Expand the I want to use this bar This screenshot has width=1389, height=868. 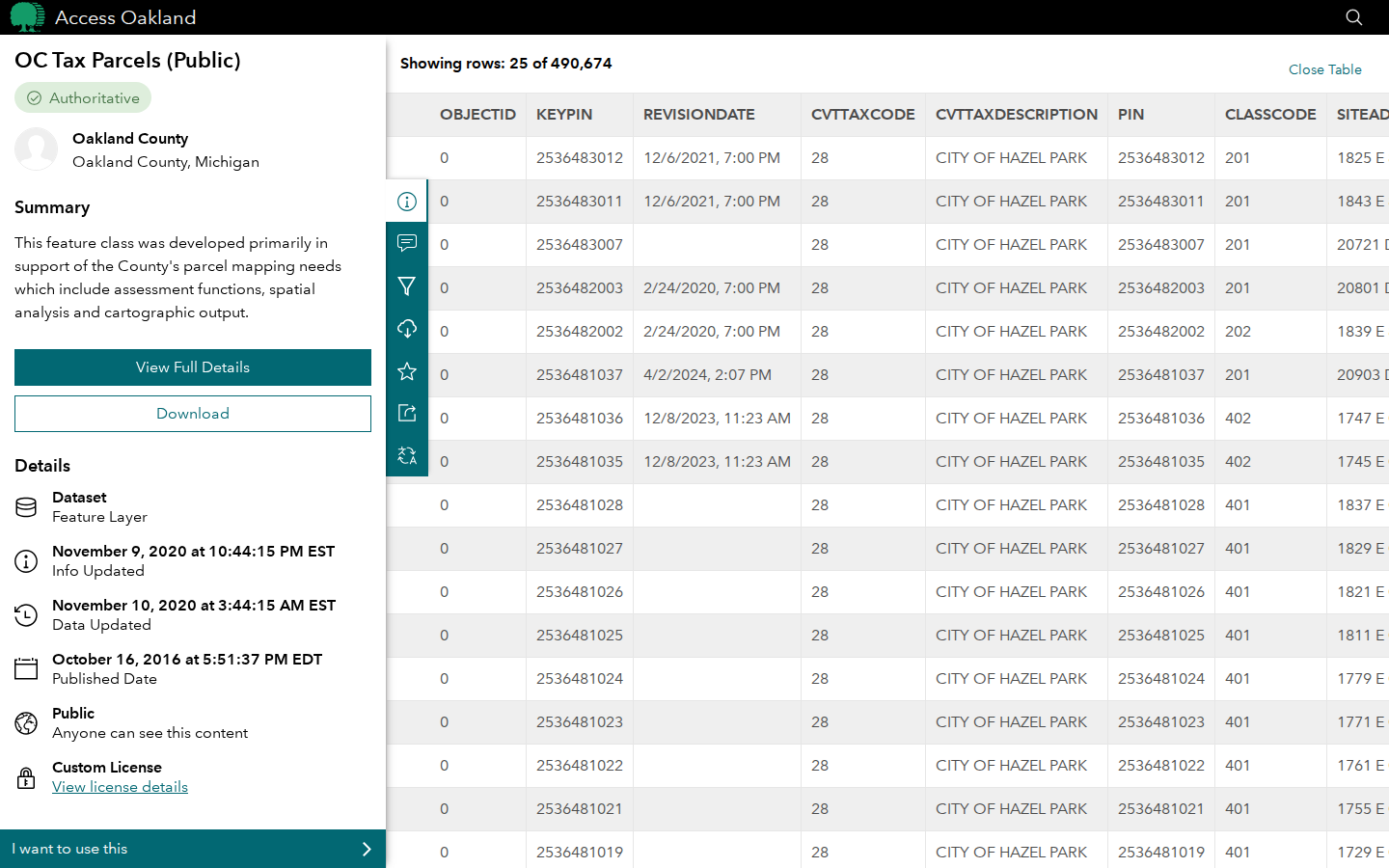click(193, 849)
